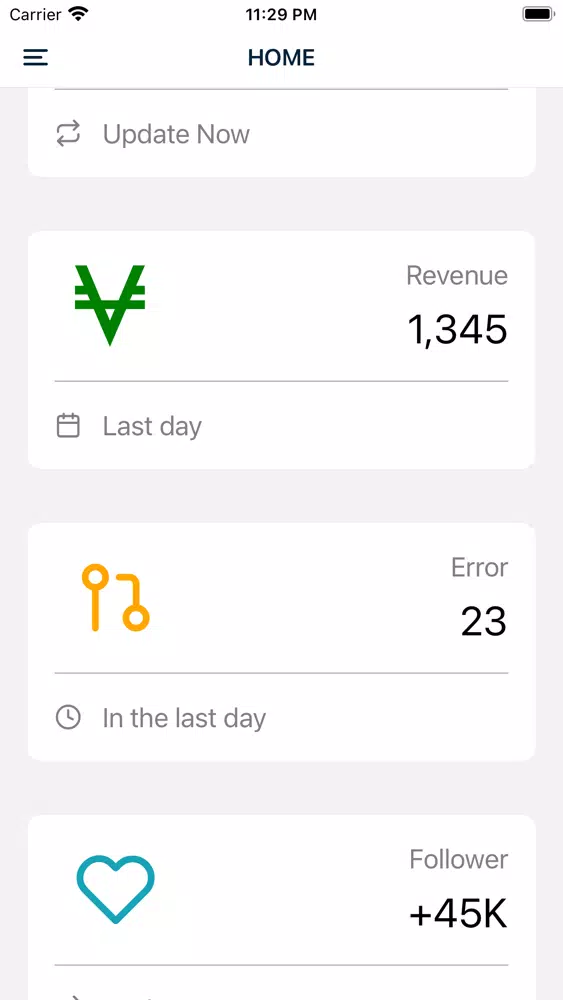Tap the error count 23
This screenshot has width=563, height=1000.
click(484, 621)
